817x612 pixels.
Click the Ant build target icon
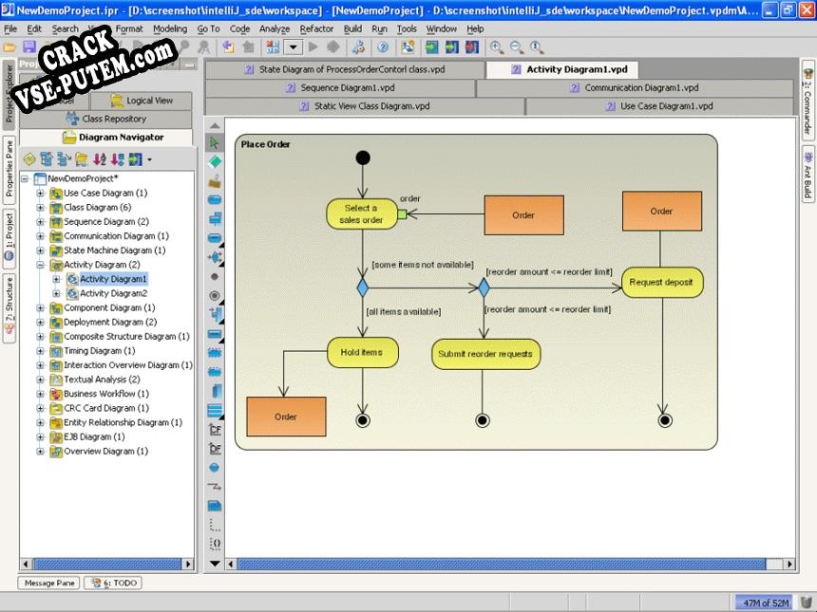[x=358, y=47]
